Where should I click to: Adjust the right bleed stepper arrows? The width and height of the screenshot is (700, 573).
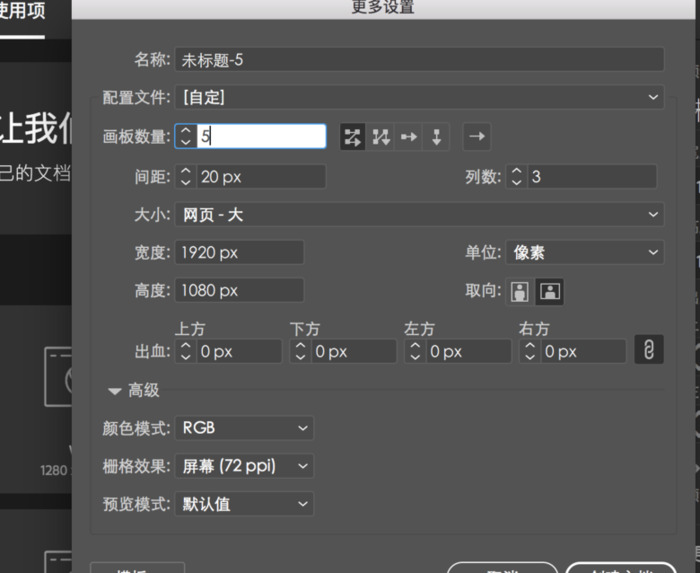click(530, 351)
